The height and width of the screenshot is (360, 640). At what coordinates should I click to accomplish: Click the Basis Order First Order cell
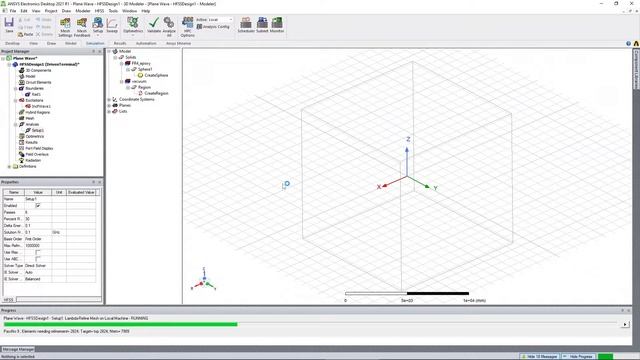coord(38,239)
